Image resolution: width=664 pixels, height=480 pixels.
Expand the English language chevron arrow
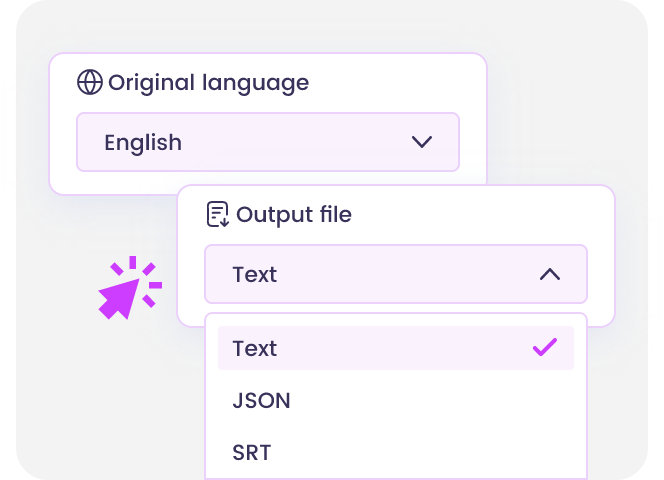(422, 142)
